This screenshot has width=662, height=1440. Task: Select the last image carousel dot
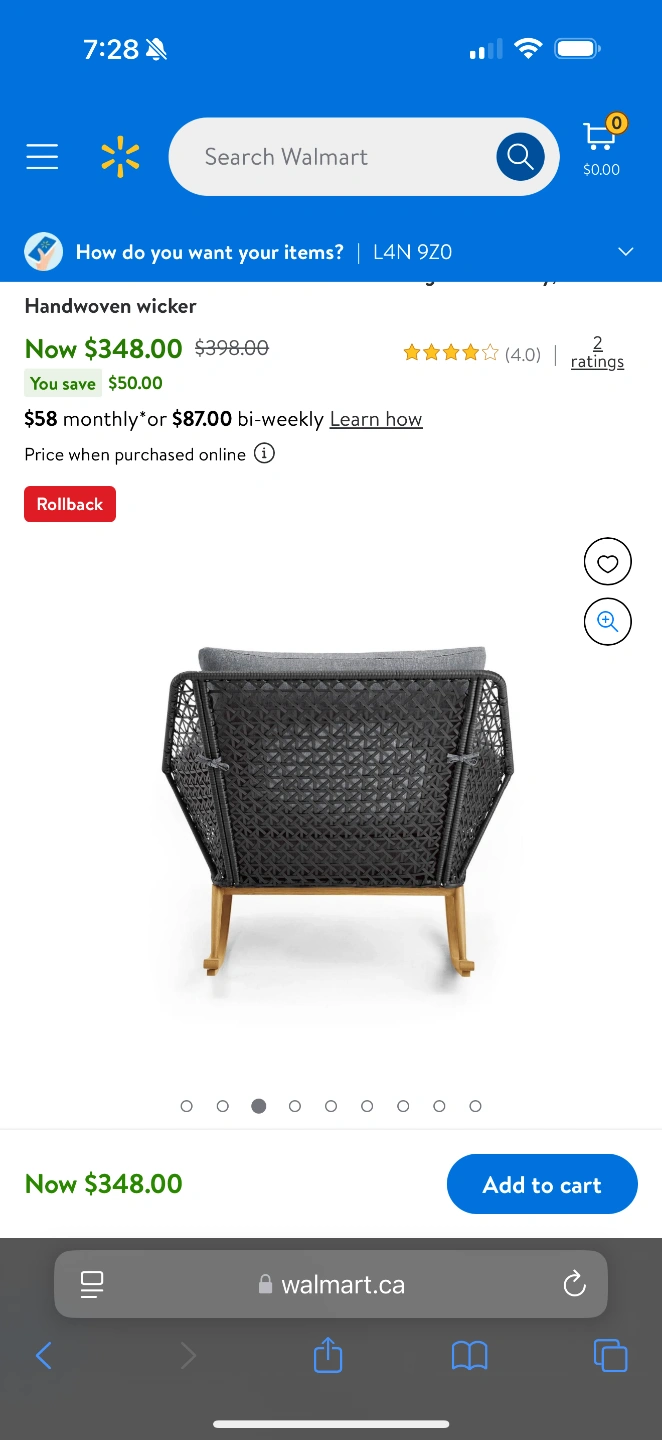point(476,1106)
